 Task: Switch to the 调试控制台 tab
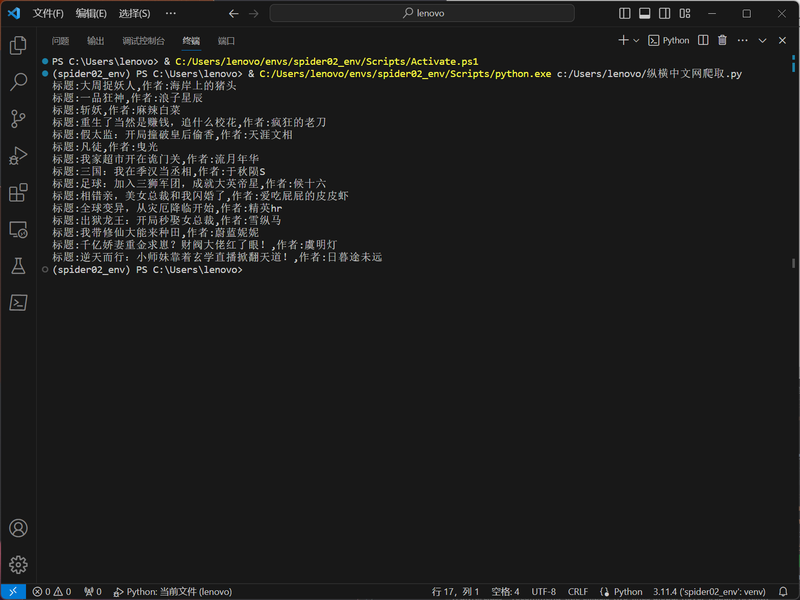(143, 41)
